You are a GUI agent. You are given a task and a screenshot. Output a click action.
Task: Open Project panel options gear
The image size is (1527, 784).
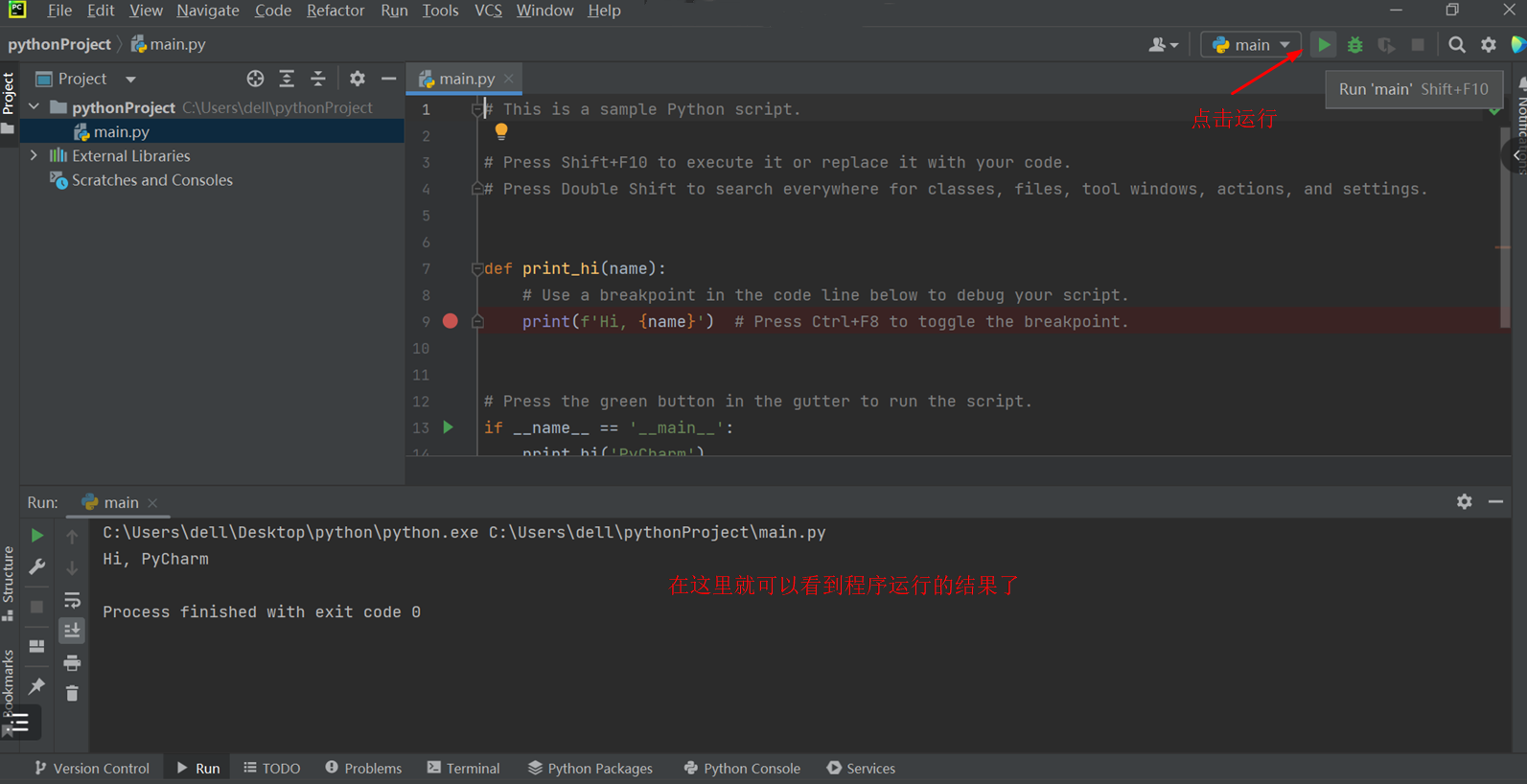pyautogui.click(x=357, y=79)
